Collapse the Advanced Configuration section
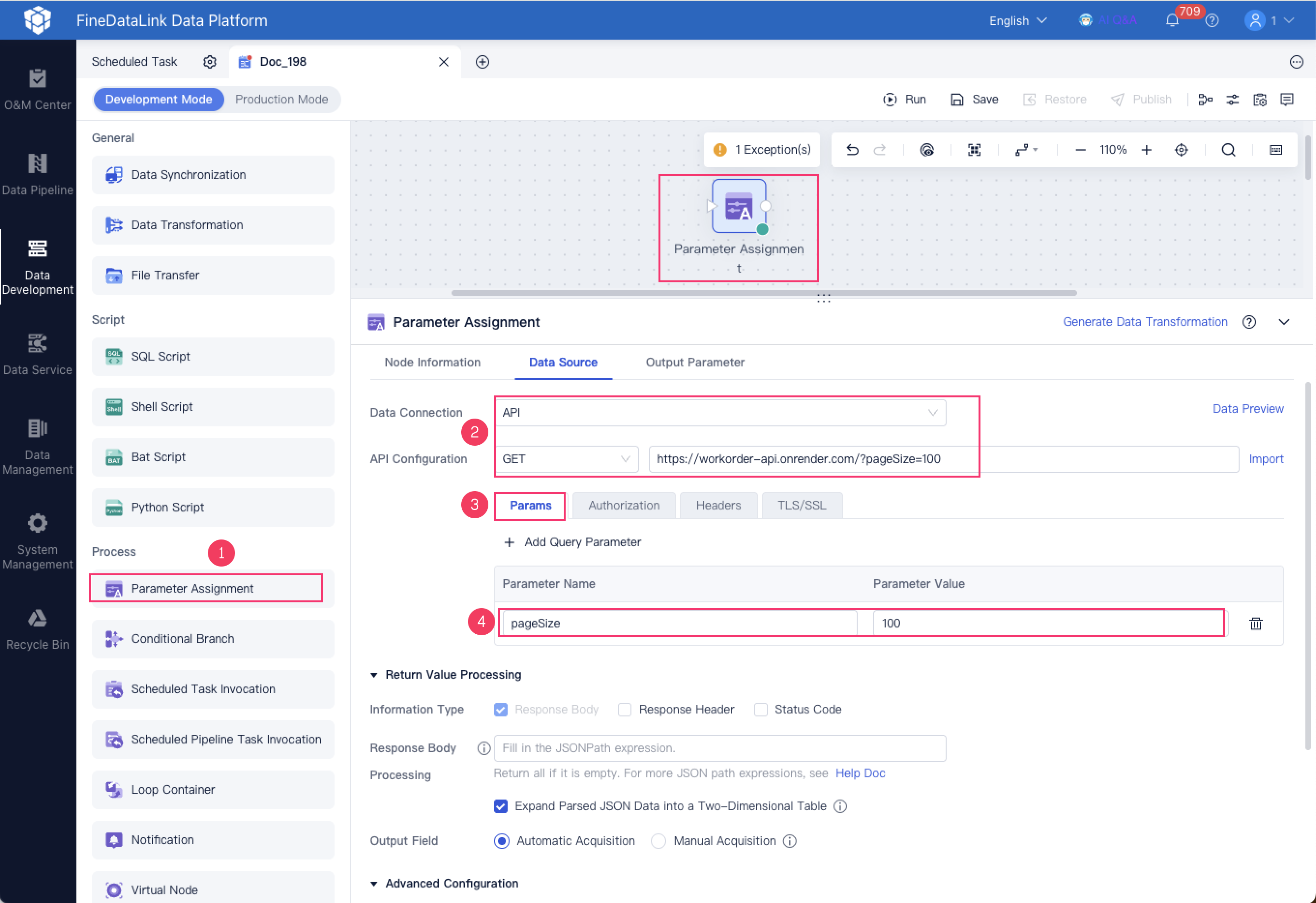This screenshot has height=903, width=1316. pyautogui.click(x=374, y=883)
